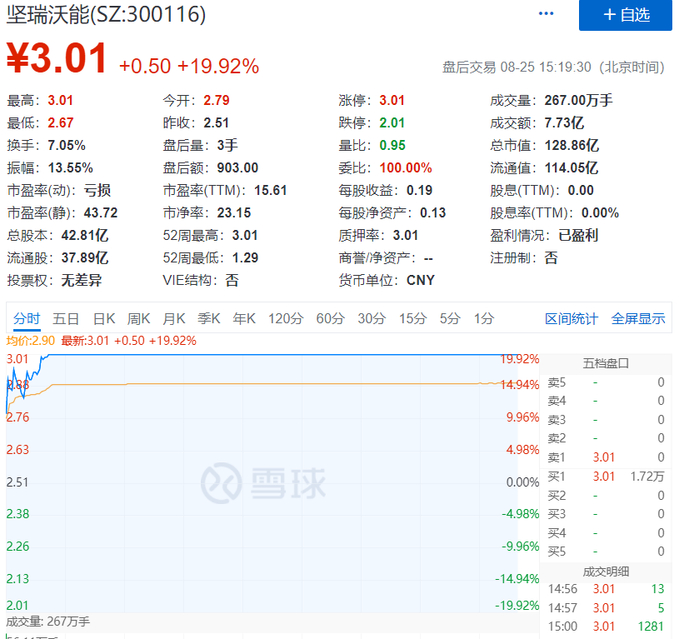This screenshot has height=639, width=700.
Task: Click the 全屏显示 fullscreen link
Action: (x=638, y=318)
